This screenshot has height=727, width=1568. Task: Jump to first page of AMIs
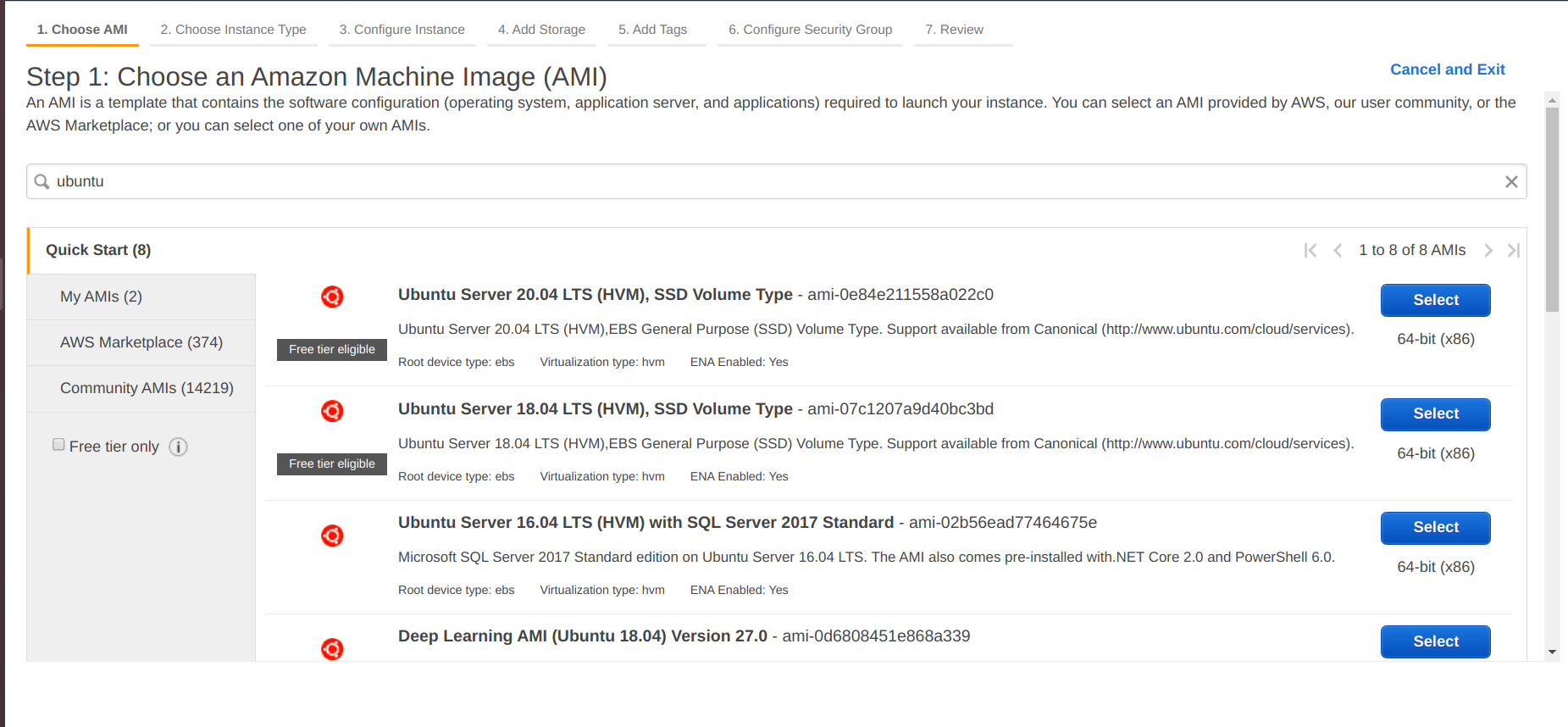[x=1310, y=250]
